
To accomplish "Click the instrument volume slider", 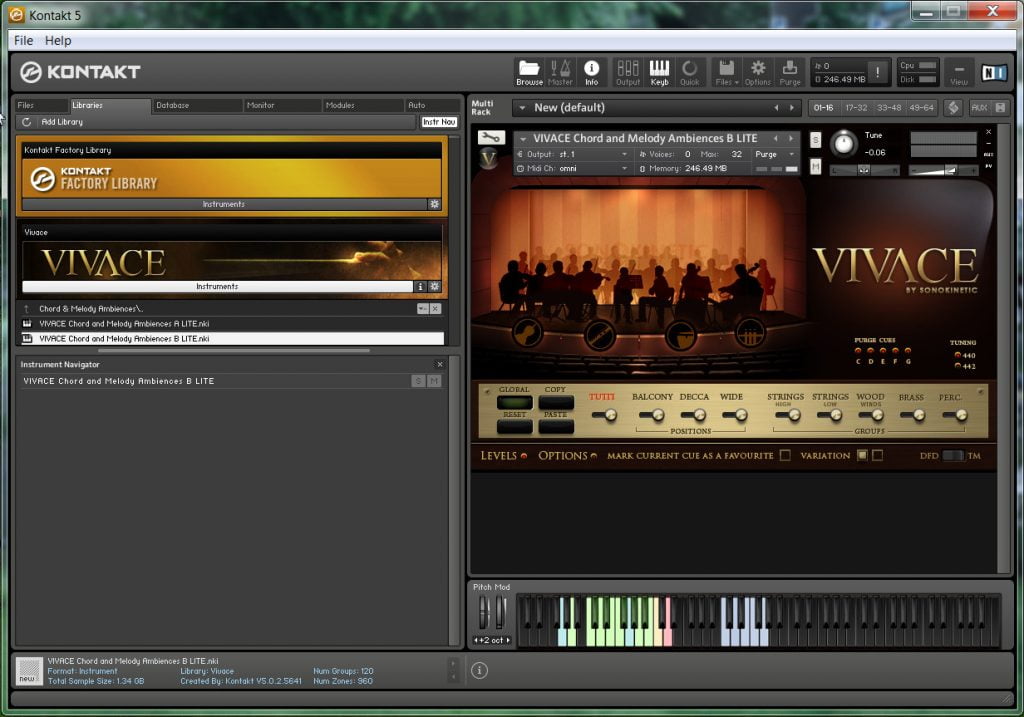I will [943, 170].
